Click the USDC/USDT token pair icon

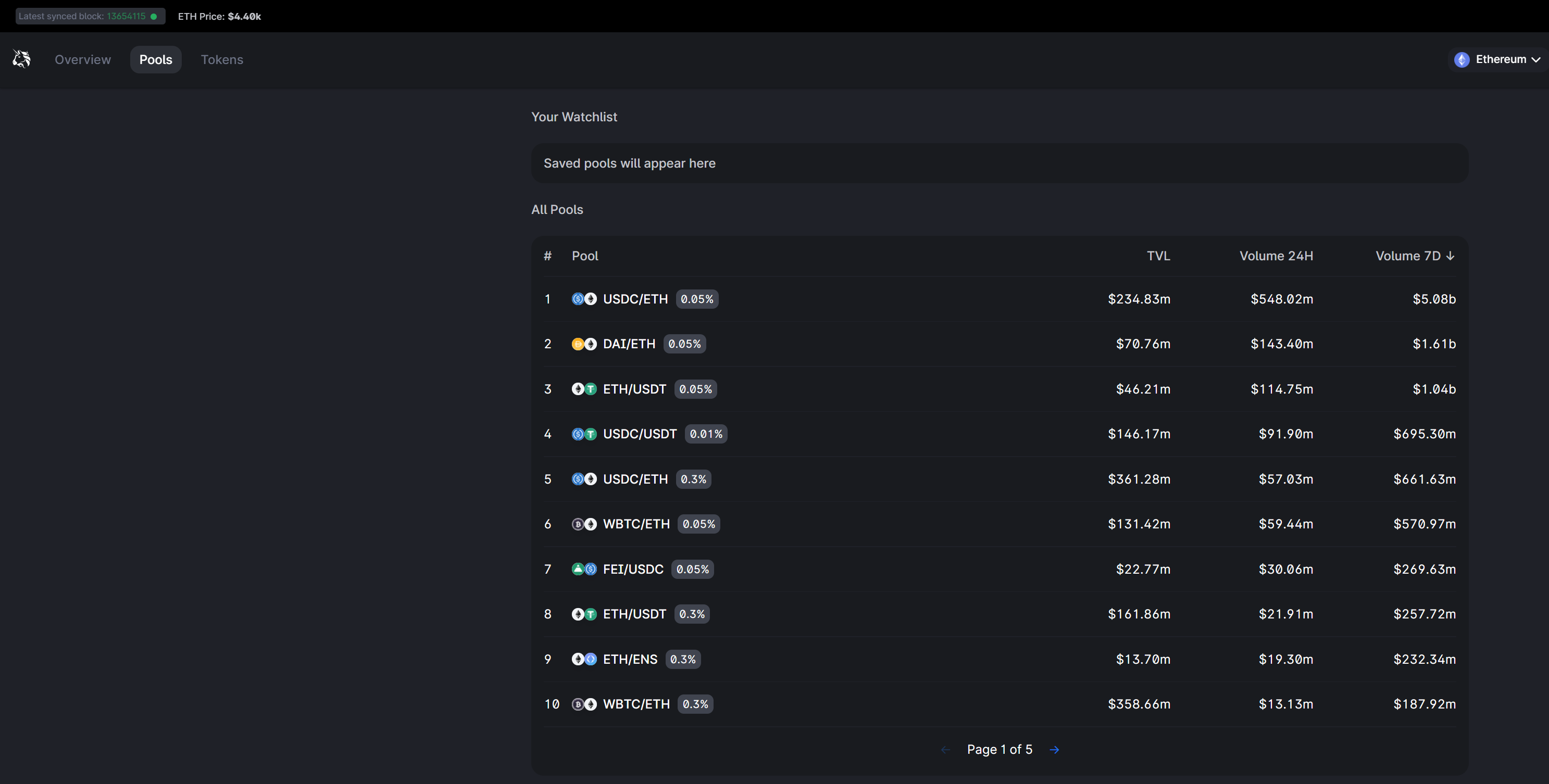[584, 434]
